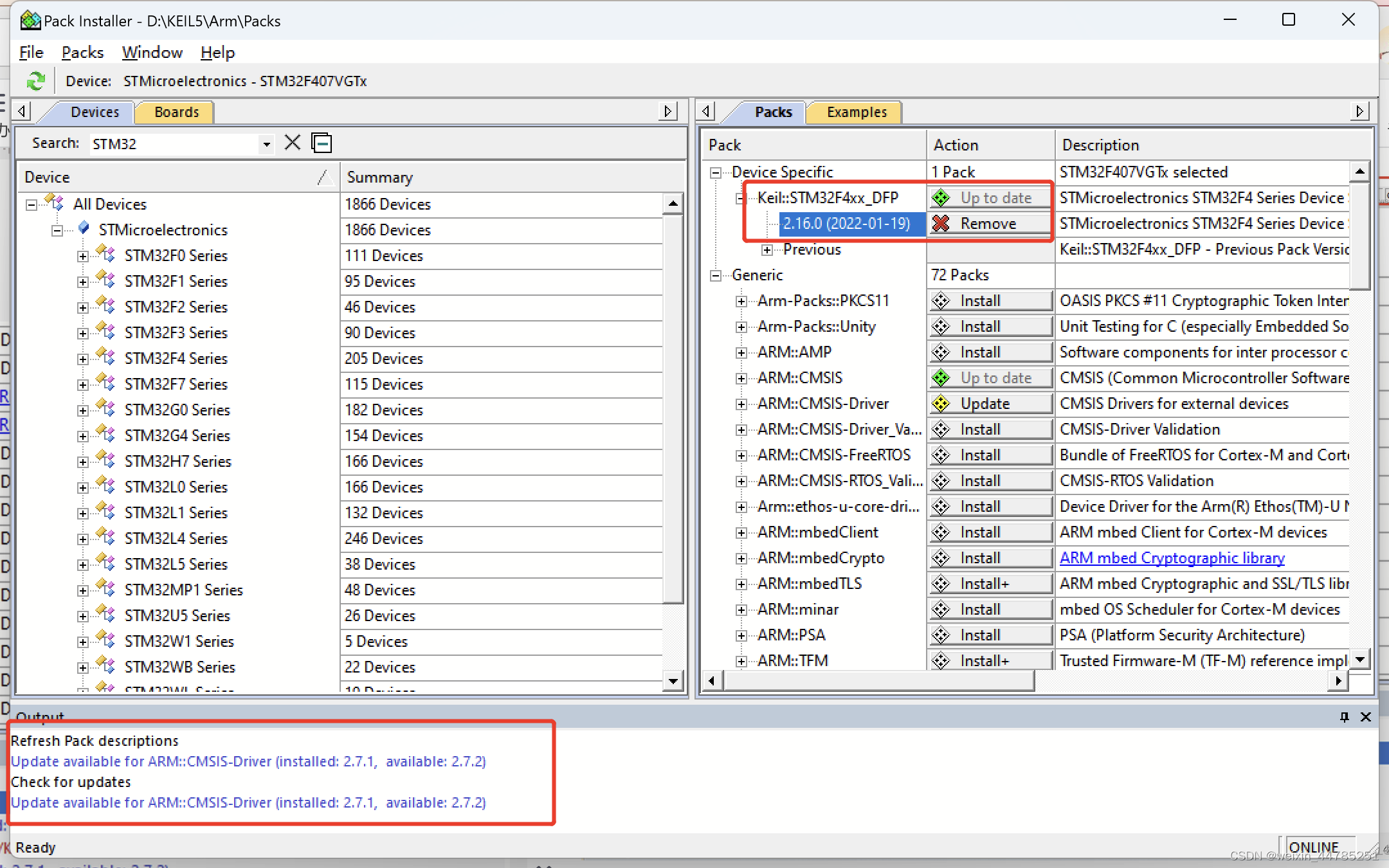This screenshot has width=1389, height=868.
Task: Expand the STM32F4 Series node
Action: [83, 359]
